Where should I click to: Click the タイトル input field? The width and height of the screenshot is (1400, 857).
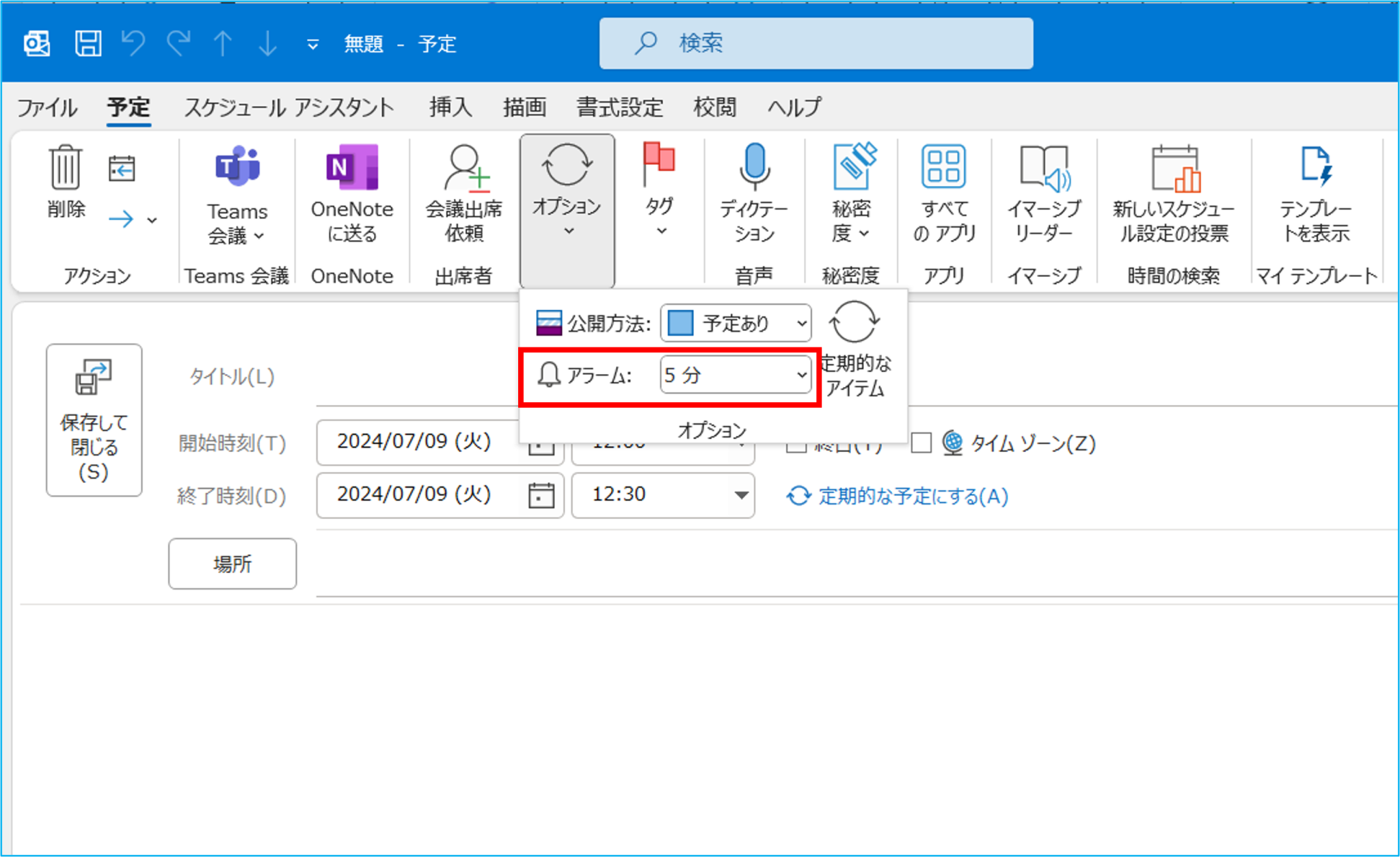coord(857,375)
